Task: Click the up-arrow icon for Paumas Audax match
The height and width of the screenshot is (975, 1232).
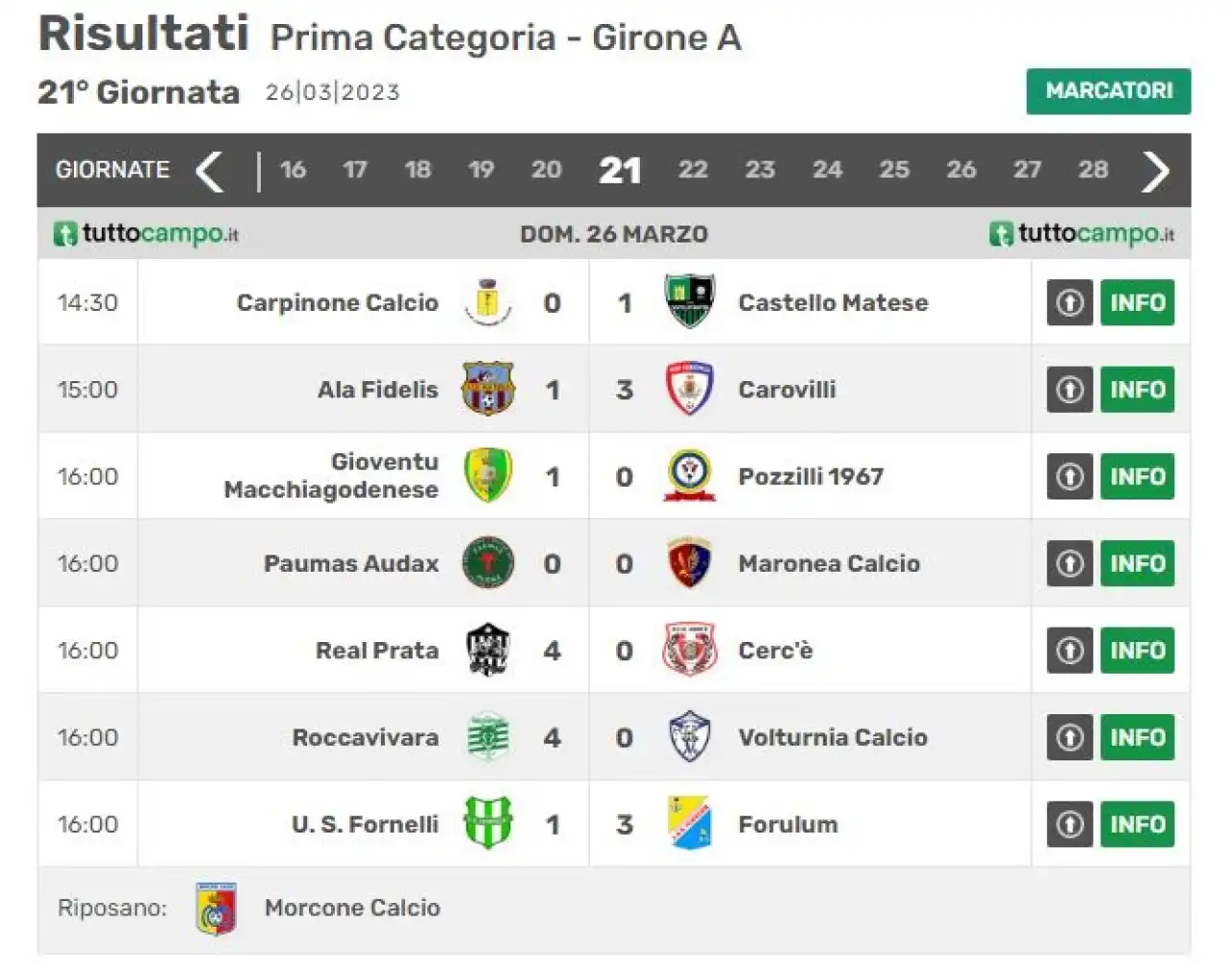Action: 1069,563
